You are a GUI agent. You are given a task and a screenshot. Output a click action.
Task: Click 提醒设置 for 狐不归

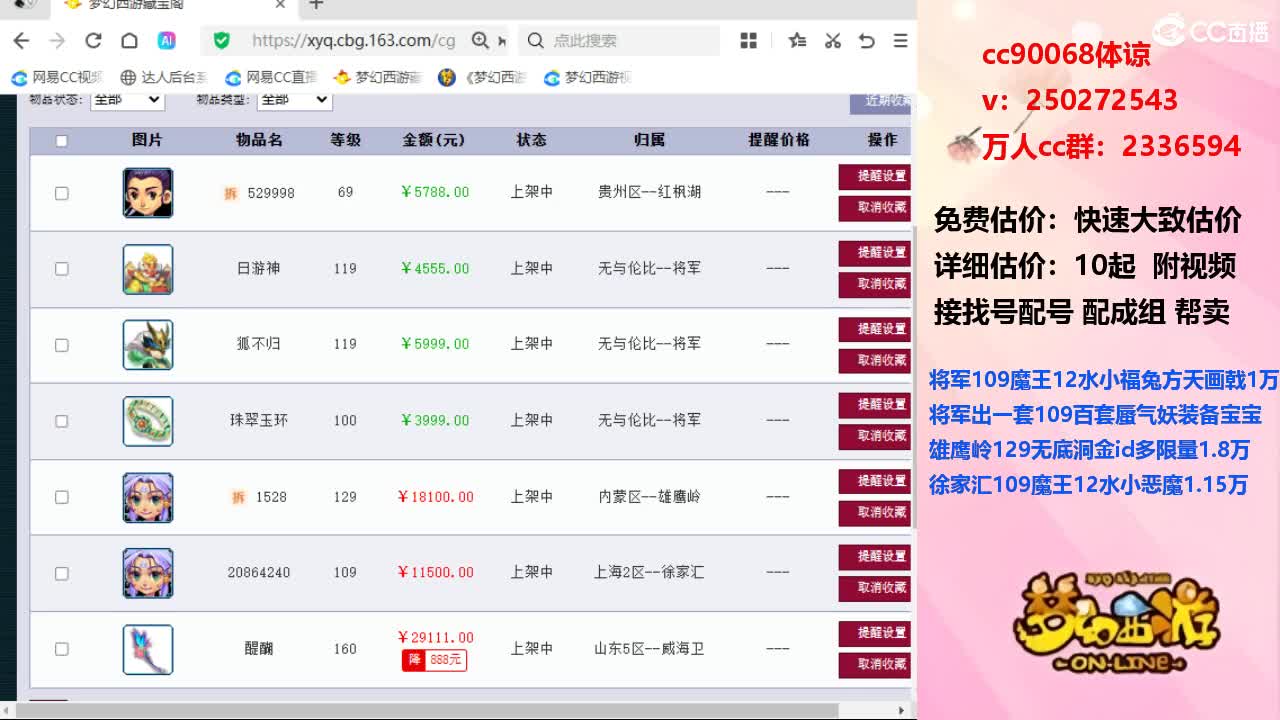(876, 329)
